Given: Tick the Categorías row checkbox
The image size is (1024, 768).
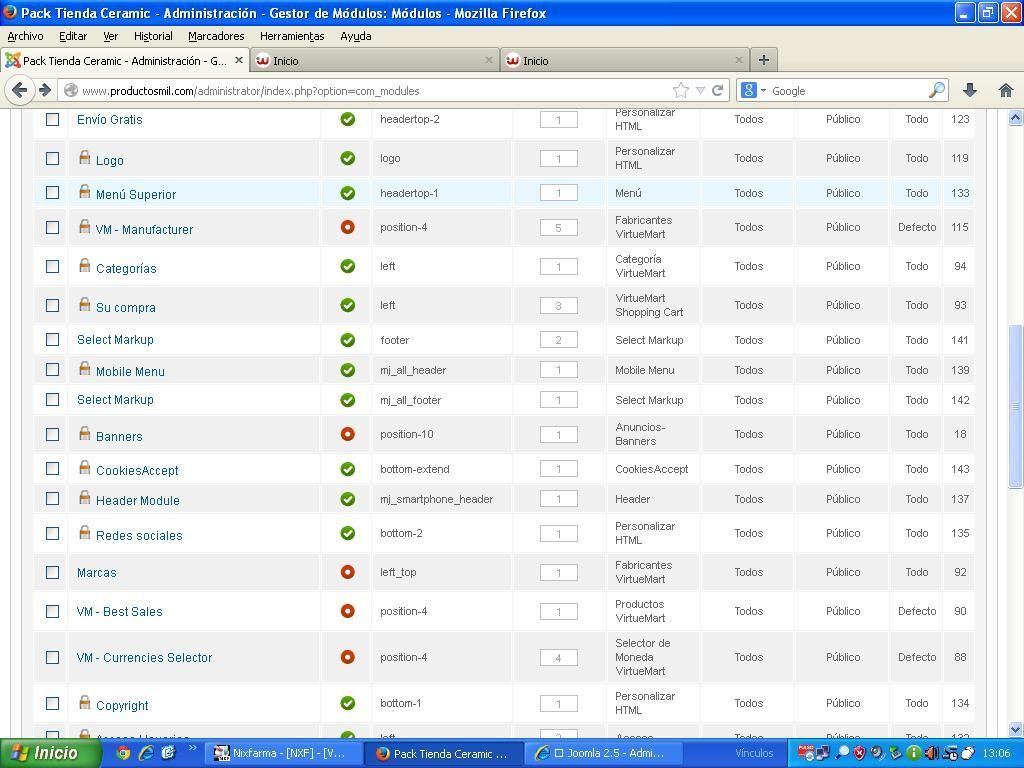Looking at the screenshot, I should 52,266.
